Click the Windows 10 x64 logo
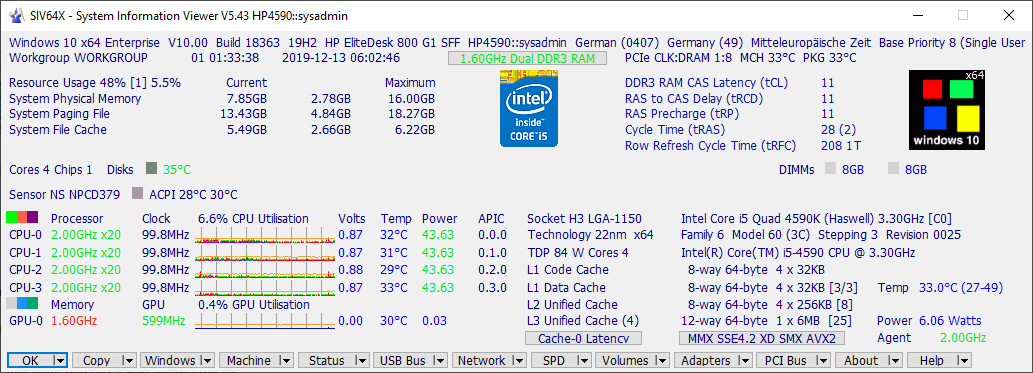 tap(947, 109)
